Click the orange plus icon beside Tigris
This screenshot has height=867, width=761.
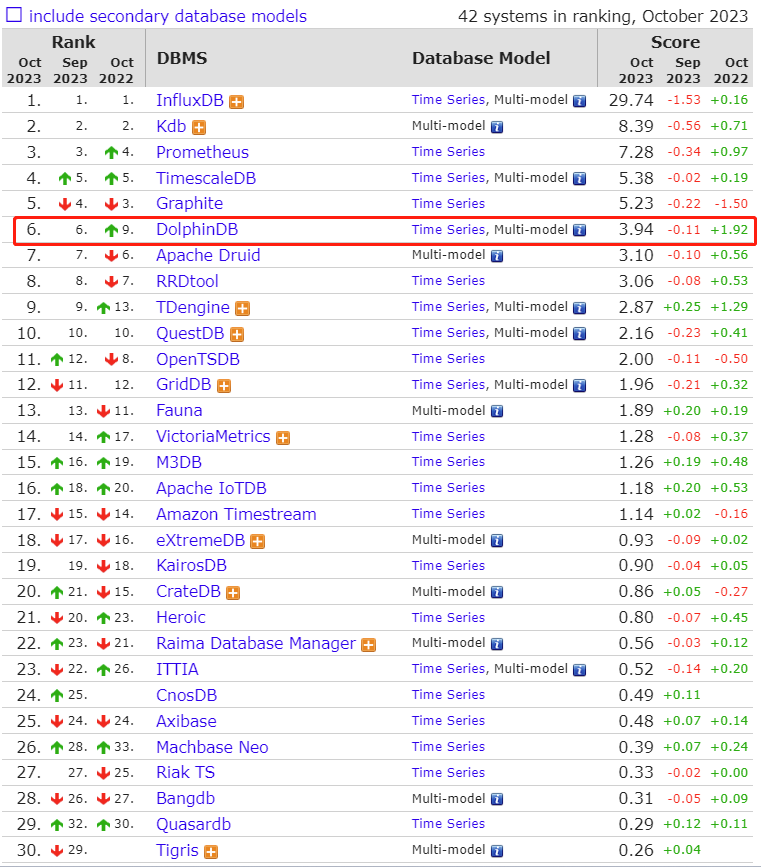click(x=211, y=852)
